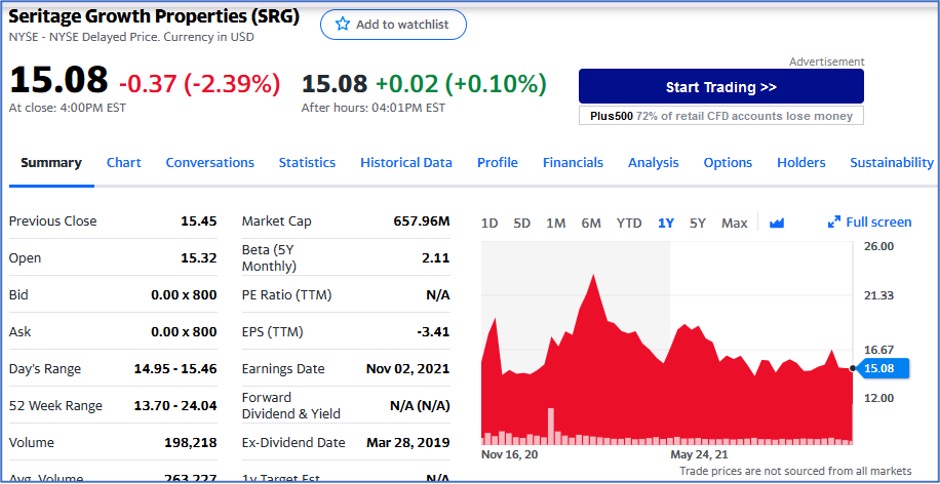Select the Summary tab

tap(51, 163)
